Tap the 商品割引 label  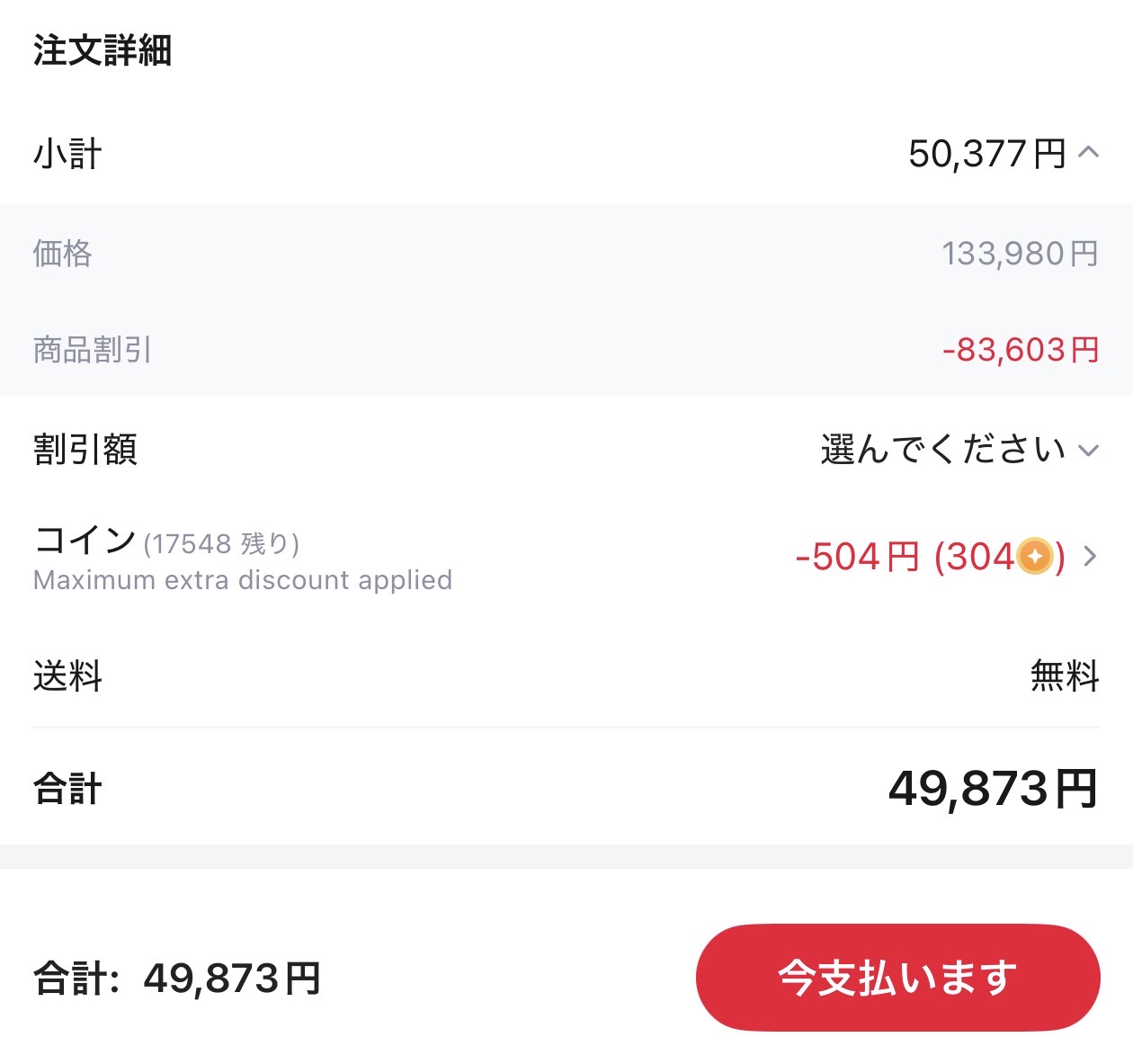pos(93,350)
